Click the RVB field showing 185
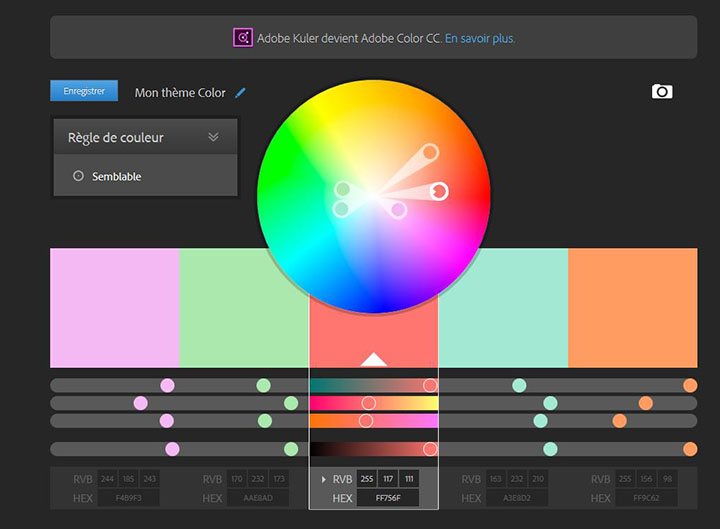Viewport: 720px width, 529px height. pos(129,479)
